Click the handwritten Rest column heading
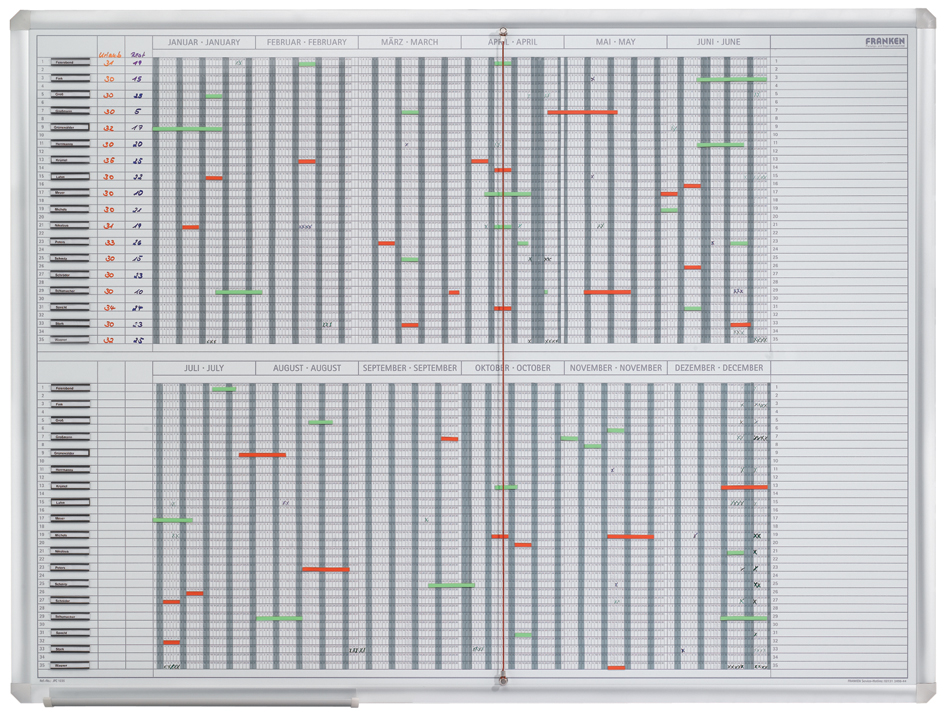This screenshot has height=713, width=945. [x=137, y=54]
